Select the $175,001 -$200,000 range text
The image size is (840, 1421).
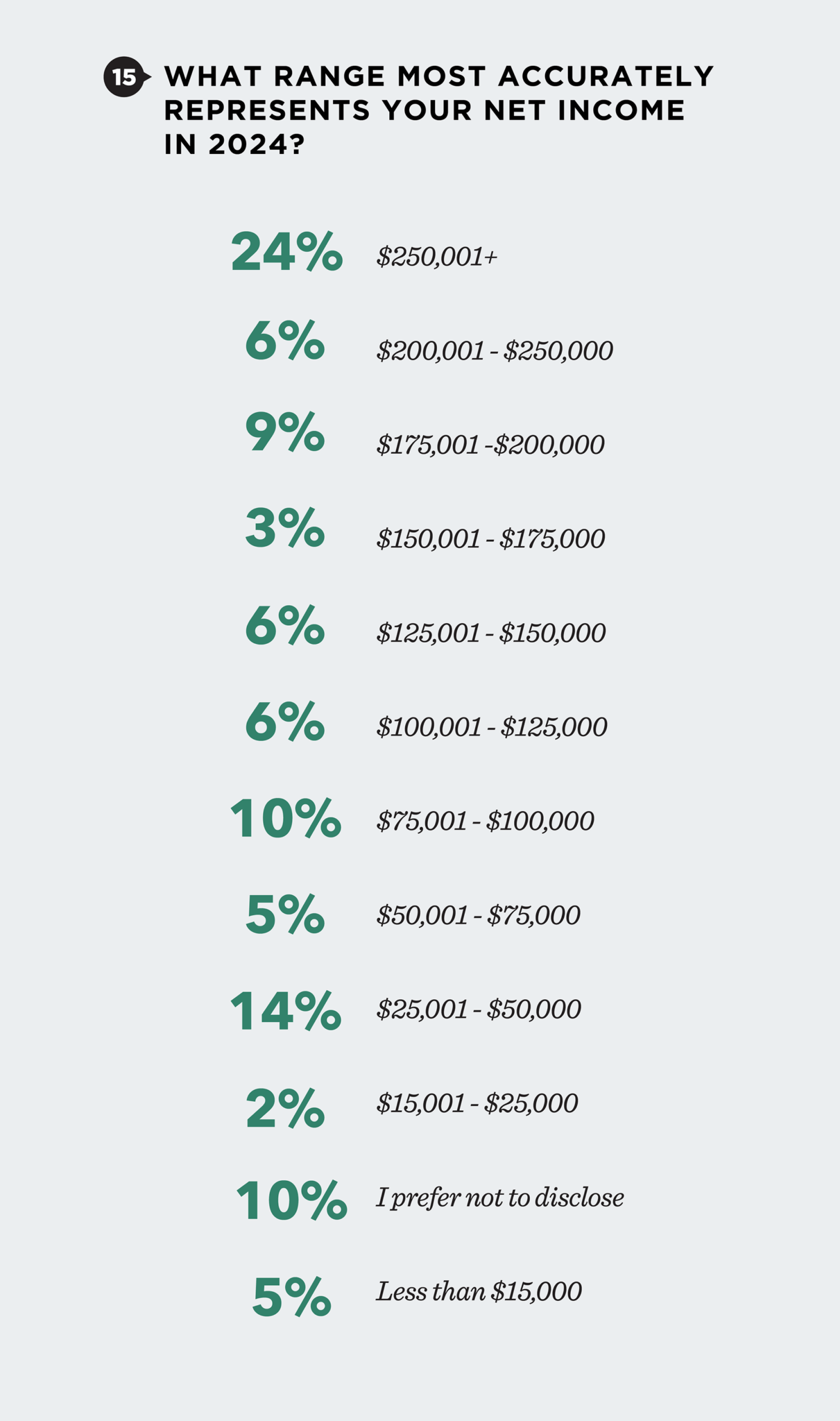(x=490, y=445)
